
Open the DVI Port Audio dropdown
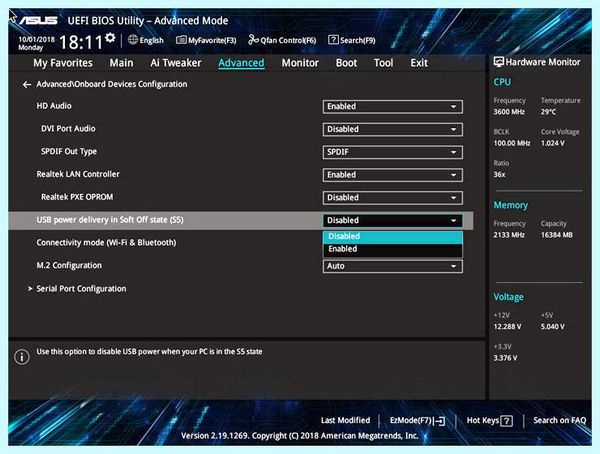point(393,129)
